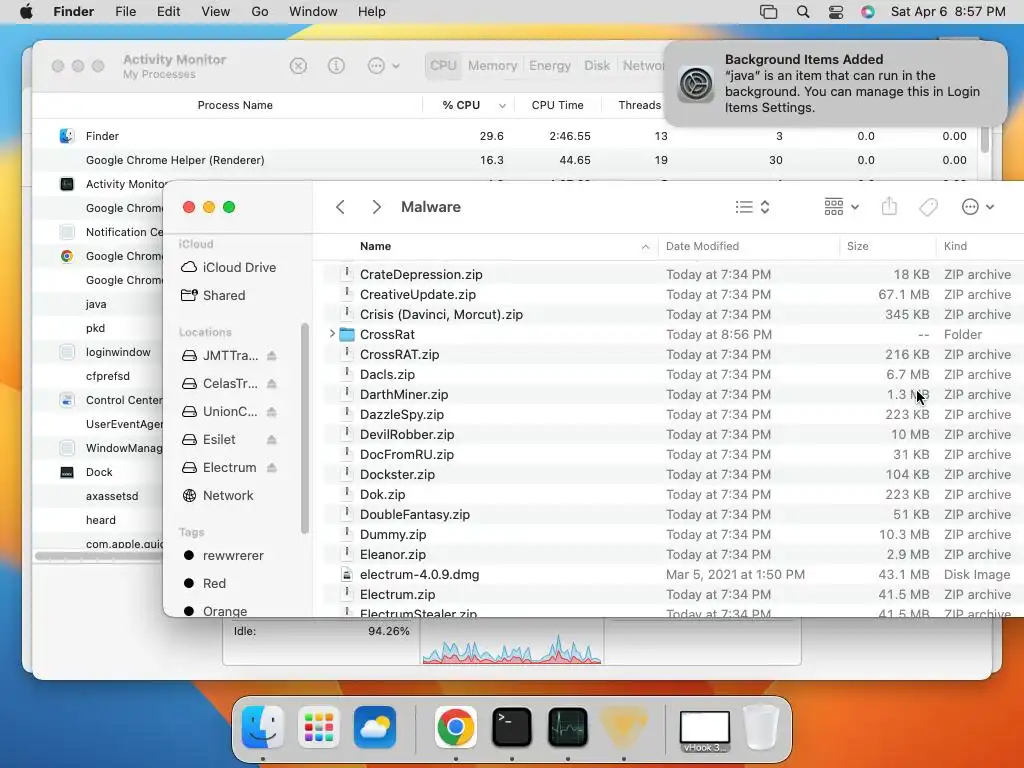Open Google Chrome from the Dock
Screen dimensions: 1024x768
456,727
